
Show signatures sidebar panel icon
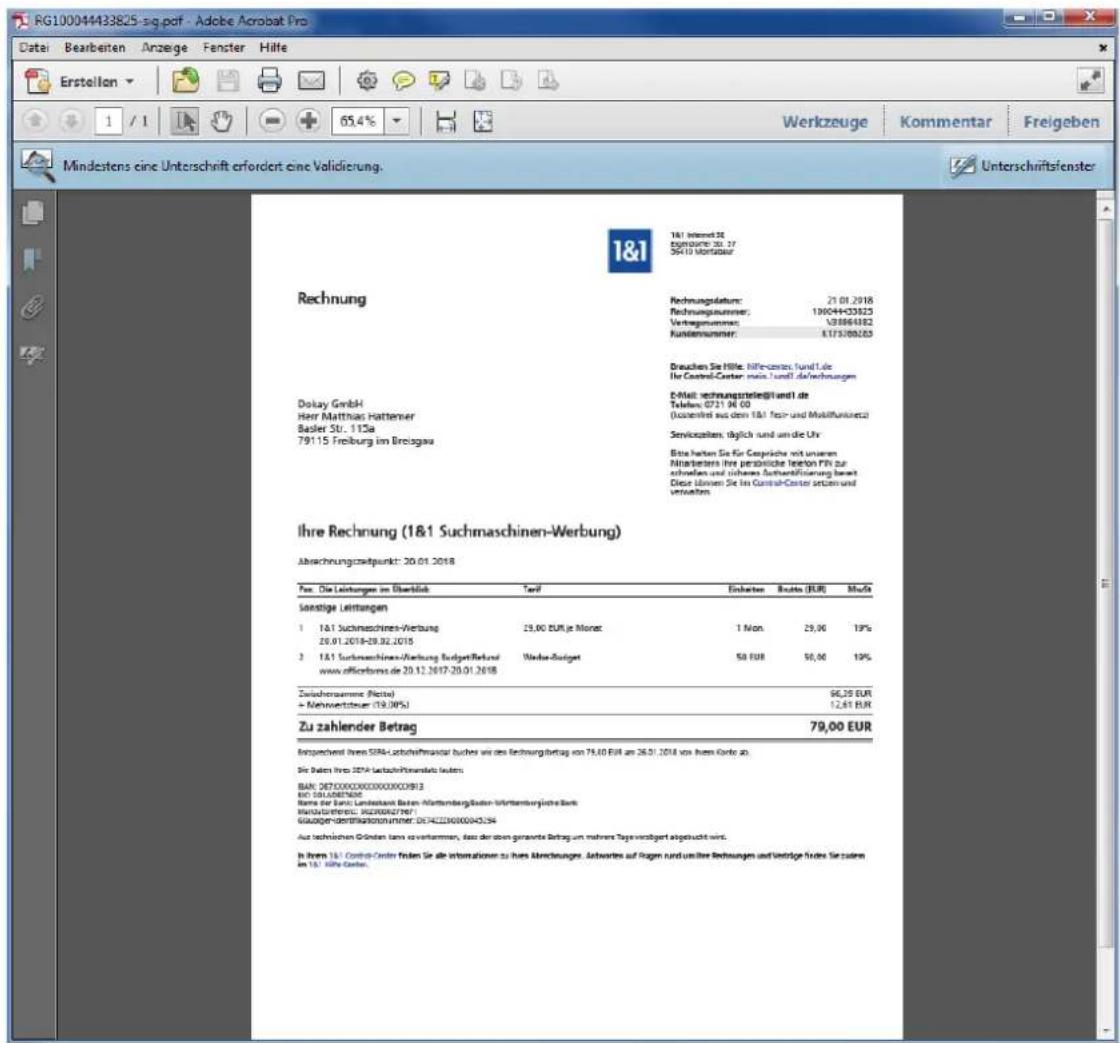[x=32, y=354]
